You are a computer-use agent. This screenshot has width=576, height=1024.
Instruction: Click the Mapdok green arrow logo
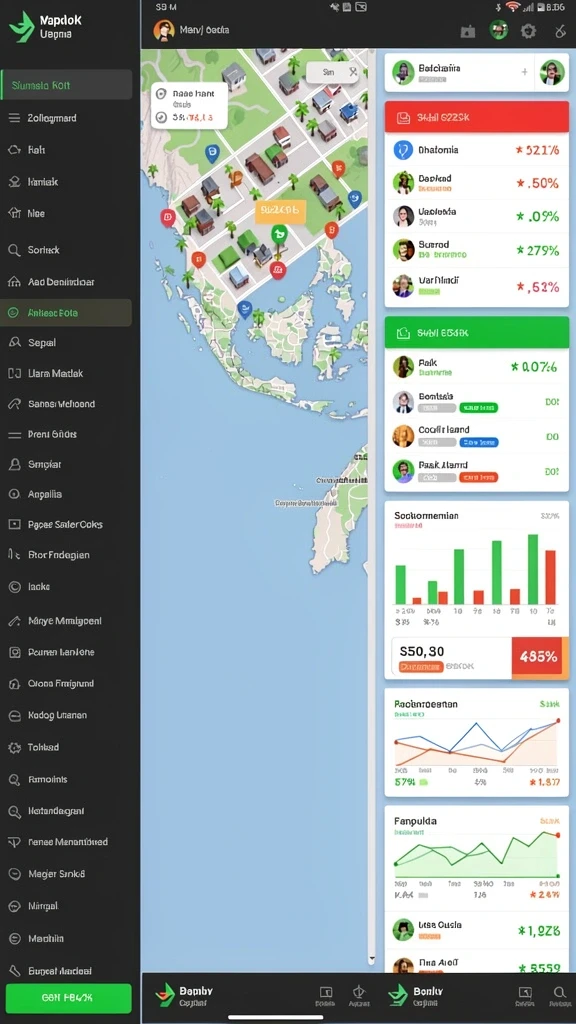[22, 27]
